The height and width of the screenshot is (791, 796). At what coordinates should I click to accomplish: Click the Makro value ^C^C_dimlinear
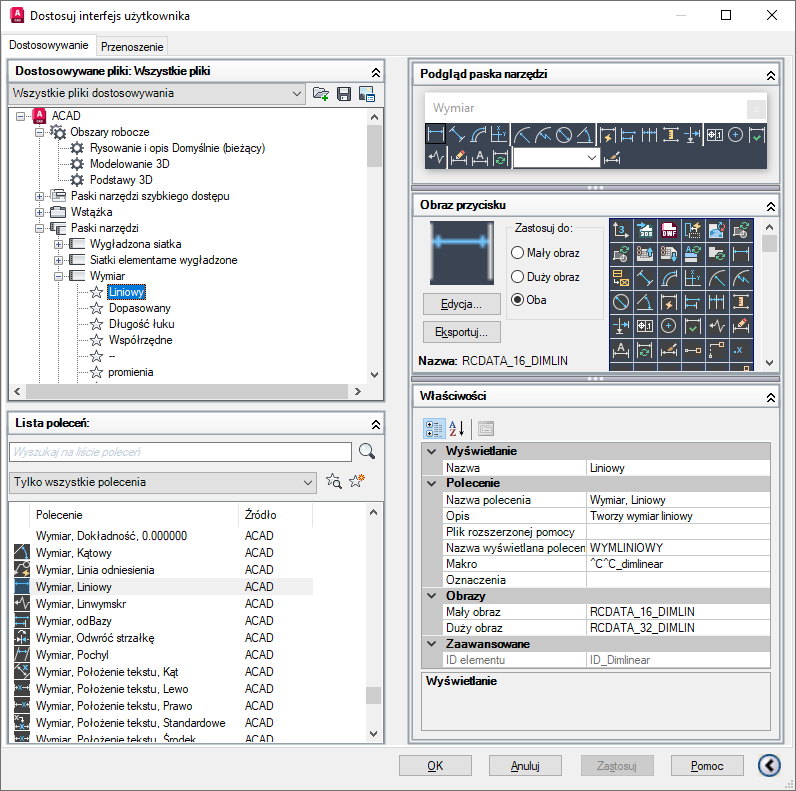pyautogui.click(x=679, y=564)
